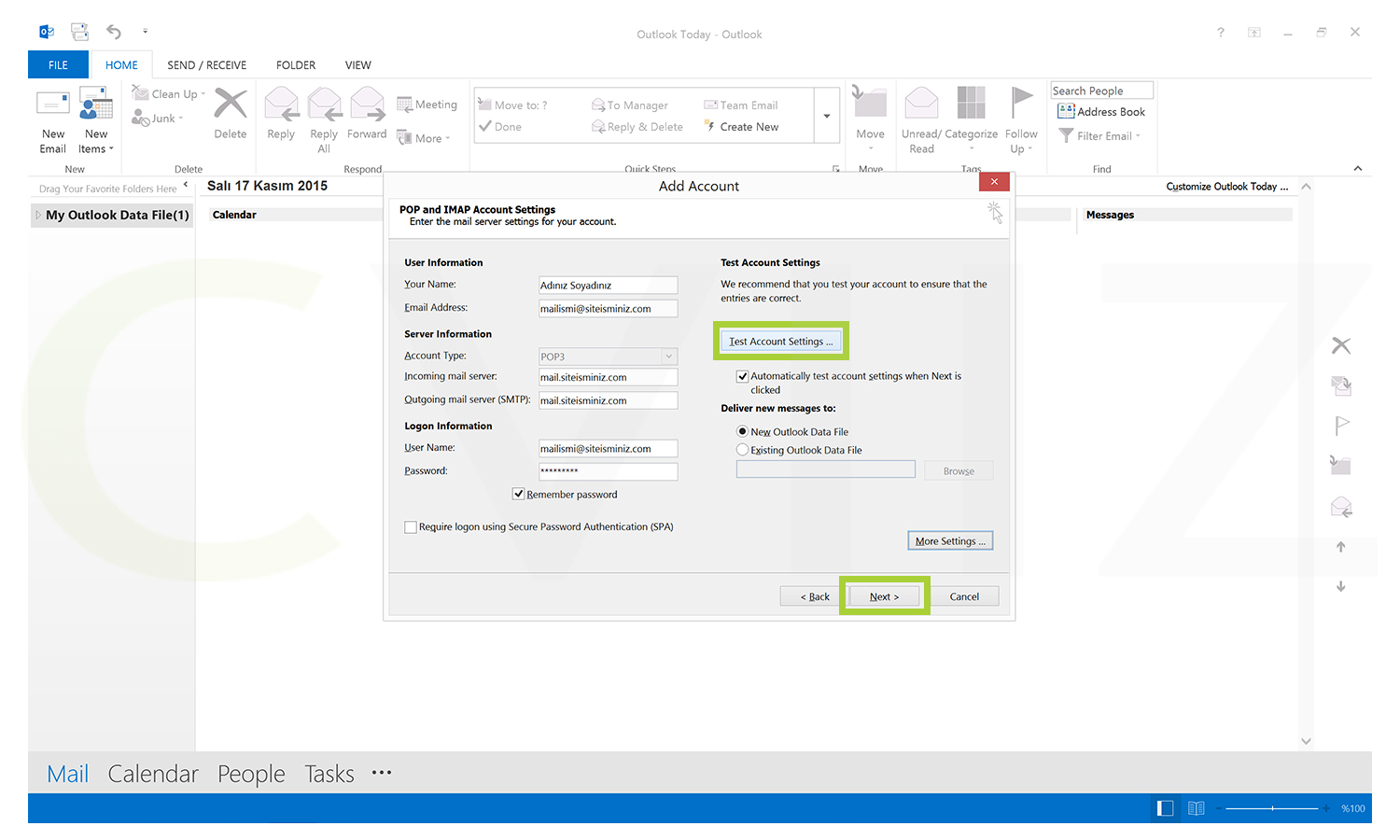Screen dimensions: 1400x840
Task: Click the Categorize colored squares icon
Action: [x=971, y=103]
